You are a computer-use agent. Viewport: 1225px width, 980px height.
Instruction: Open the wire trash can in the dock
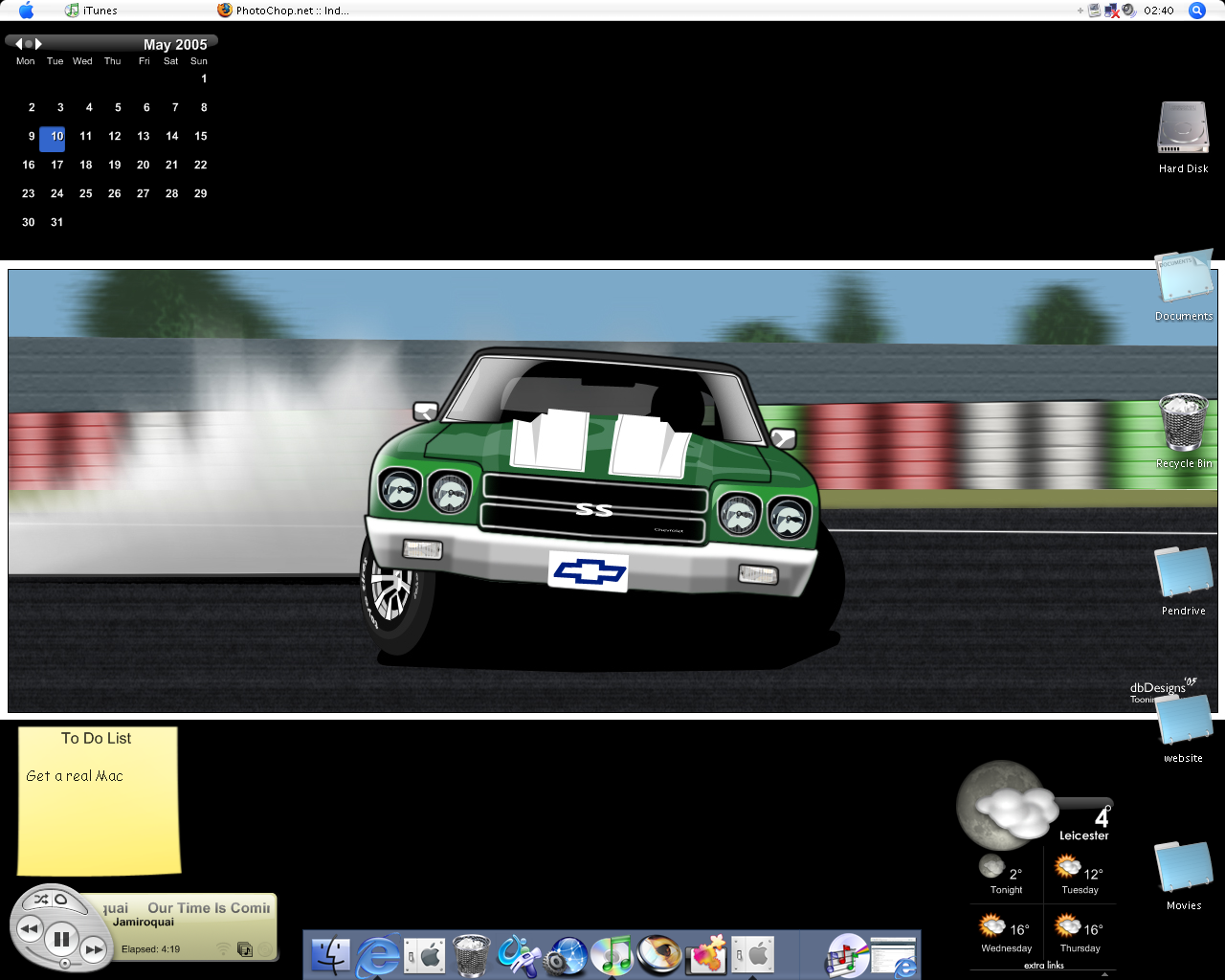tap(471, 955)
